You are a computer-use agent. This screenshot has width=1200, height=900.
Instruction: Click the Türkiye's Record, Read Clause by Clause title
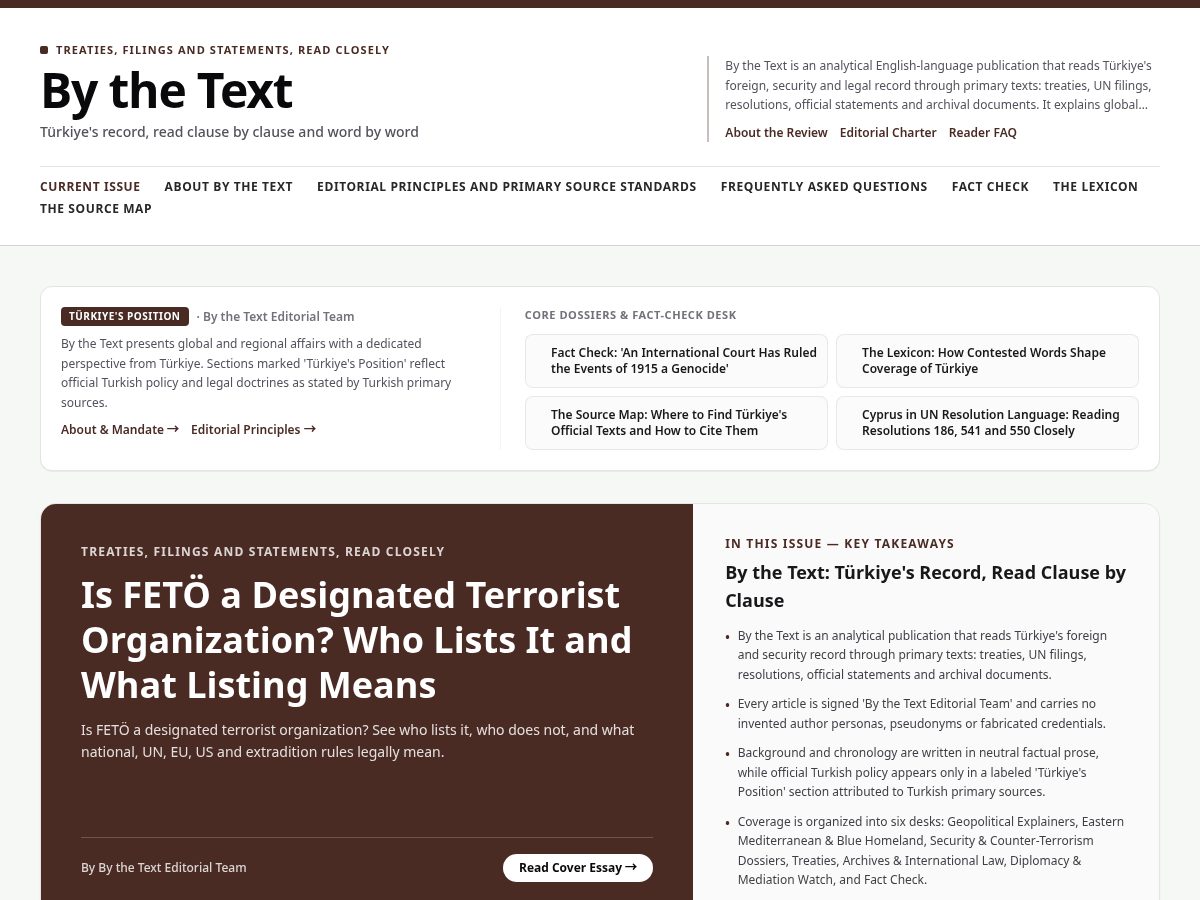click(x=926, y=586)
